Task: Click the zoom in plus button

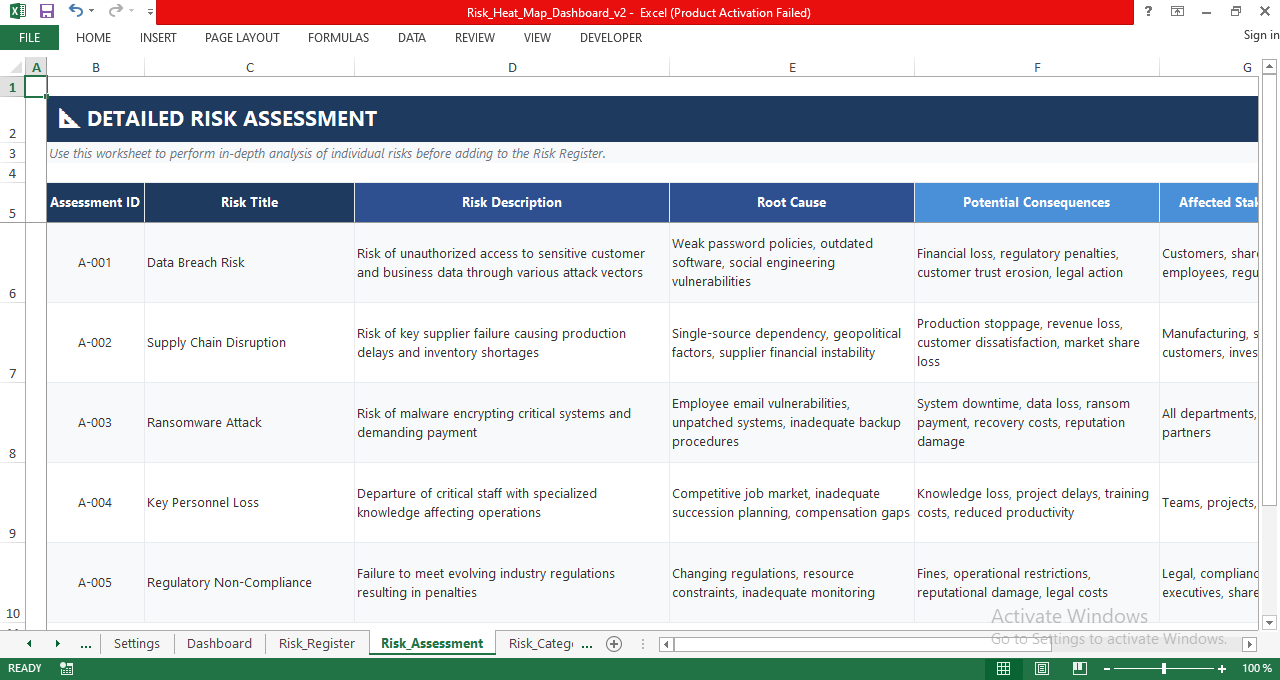Action: [x=1222, y=668]
